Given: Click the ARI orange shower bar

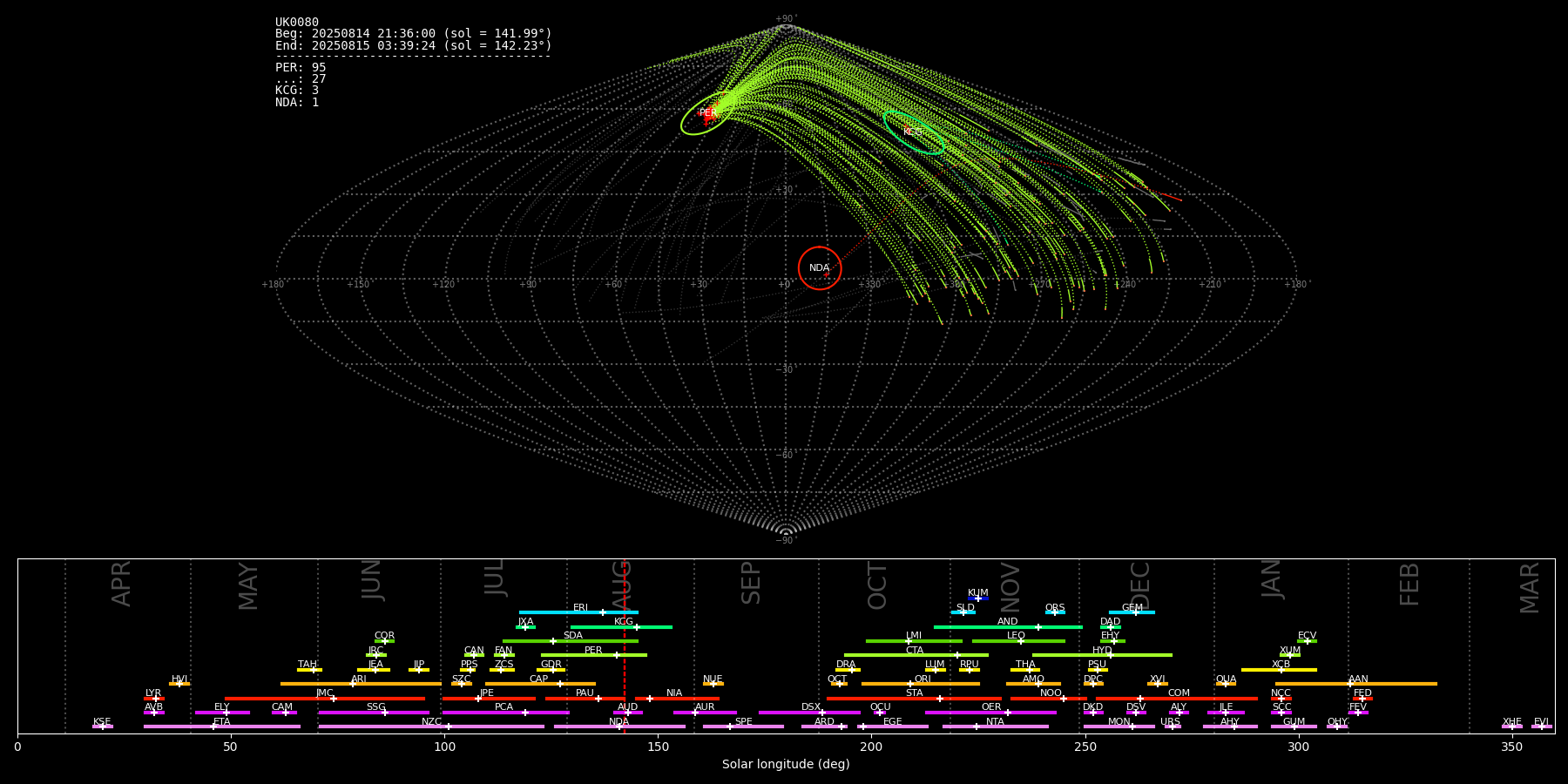Looking at the screenshot, I should click(x=361, y=684).
